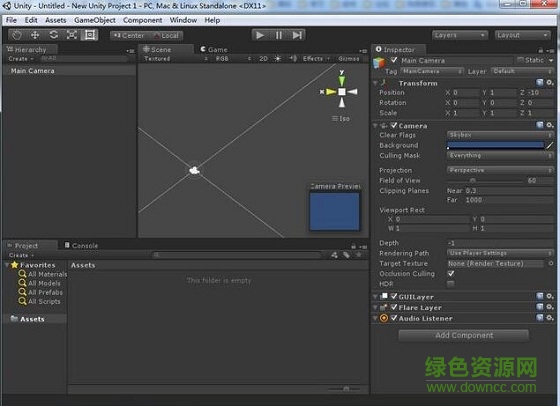Open the Layers dropdown
Screen dimensions: 560x406
tap(460, 35)
